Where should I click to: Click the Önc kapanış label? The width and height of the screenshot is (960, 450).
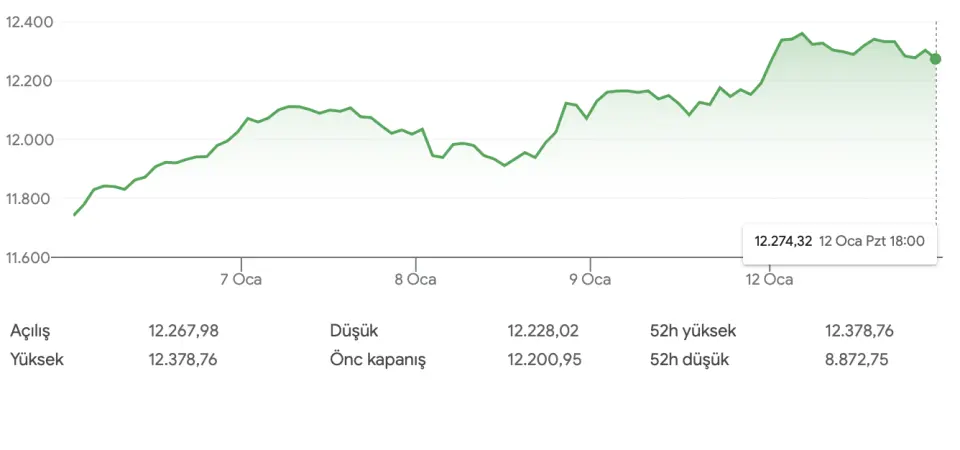tap(378, 360)
